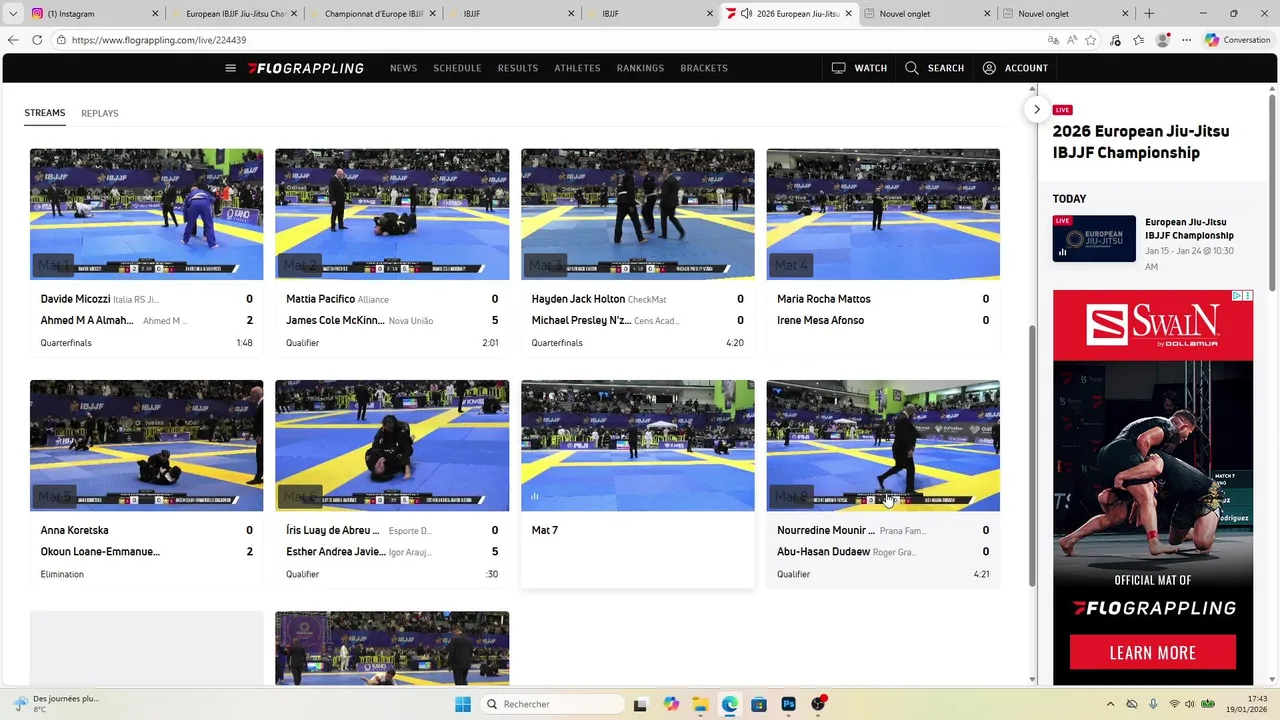Mute the 2026 European Jiu-Jitsu tab audio
This screenshot has width=1280, height=720.
pos(746,14)
